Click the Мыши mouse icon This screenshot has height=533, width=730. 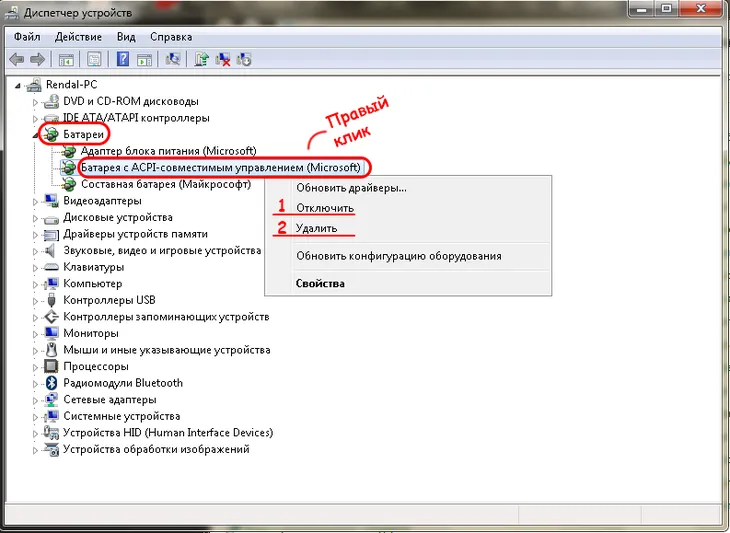(52, 350)
